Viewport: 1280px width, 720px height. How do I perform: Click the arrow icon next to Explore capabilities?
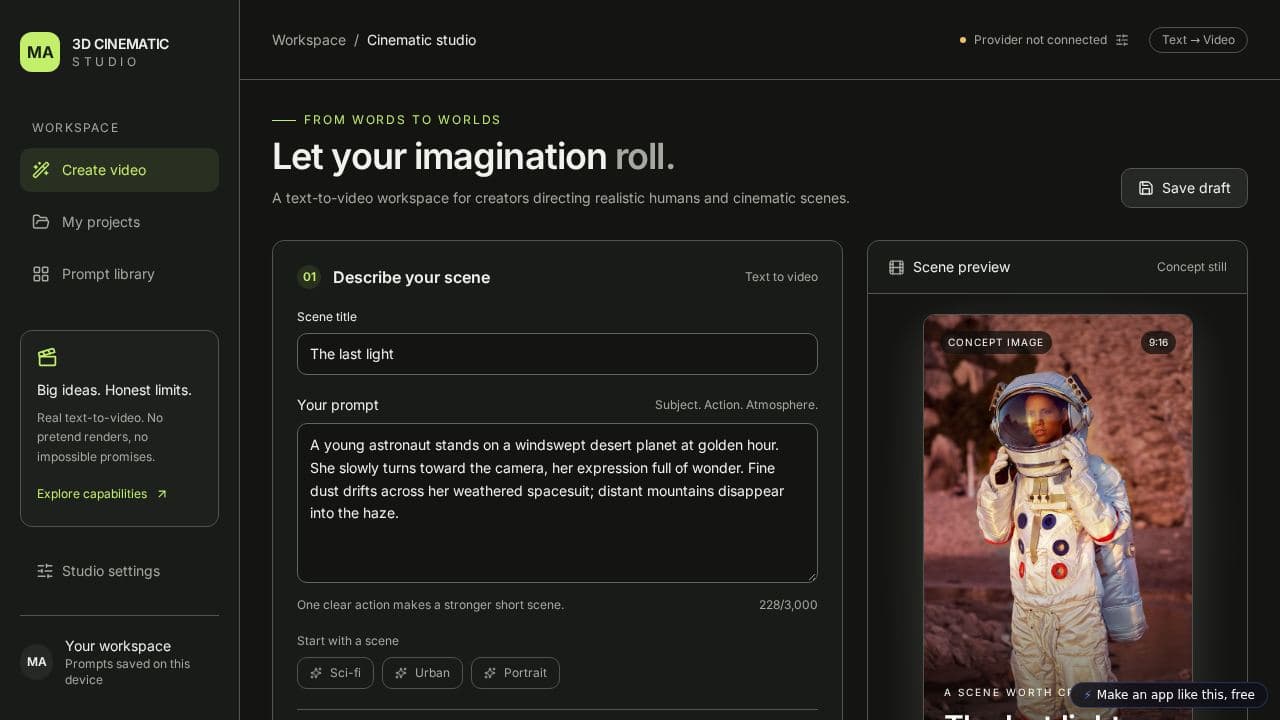coord(162,494)
